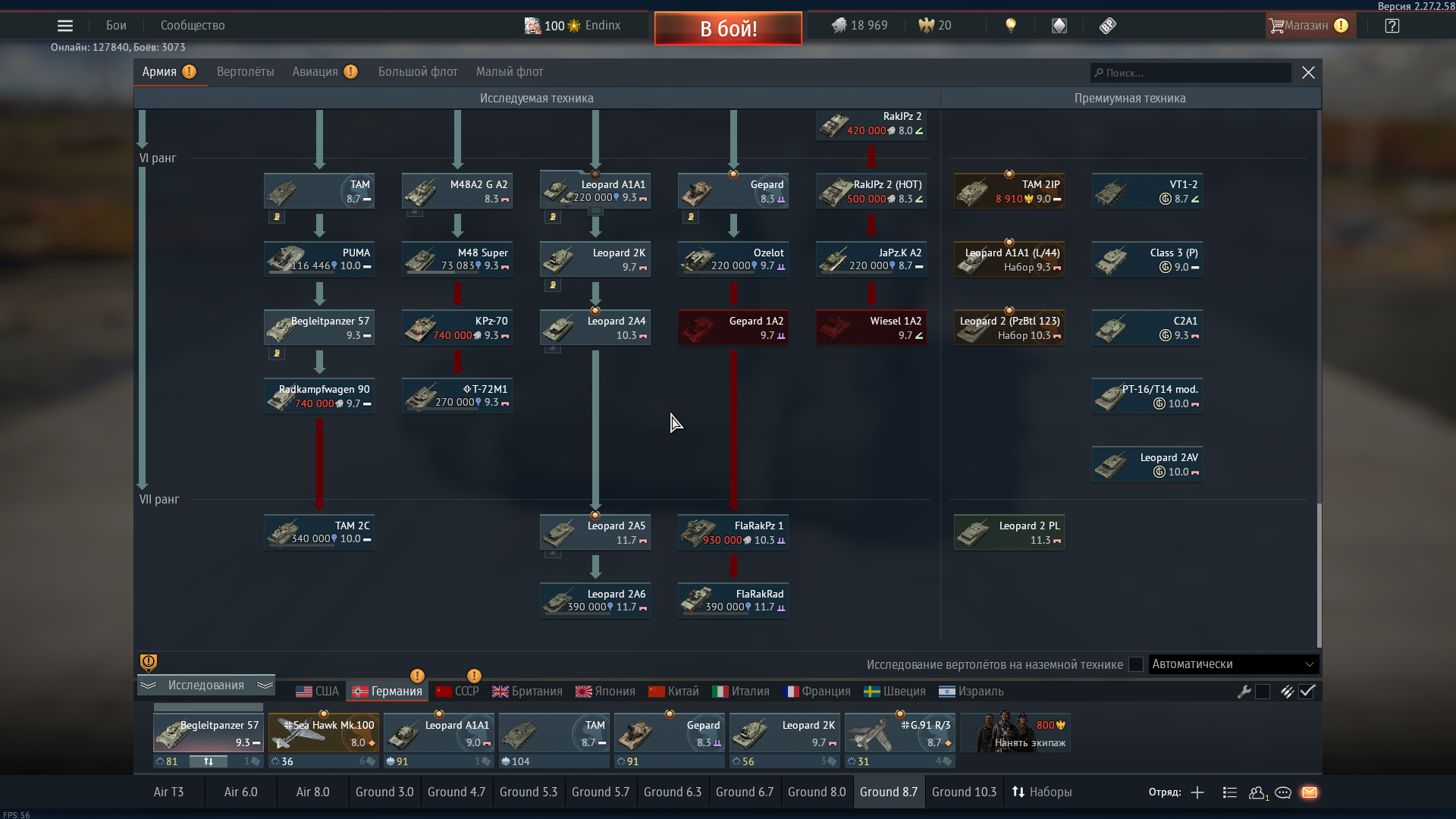Click the yellow shield warning icon
Image resolution: width=1456 pixels, height=819 pixels.
[149, 663]
